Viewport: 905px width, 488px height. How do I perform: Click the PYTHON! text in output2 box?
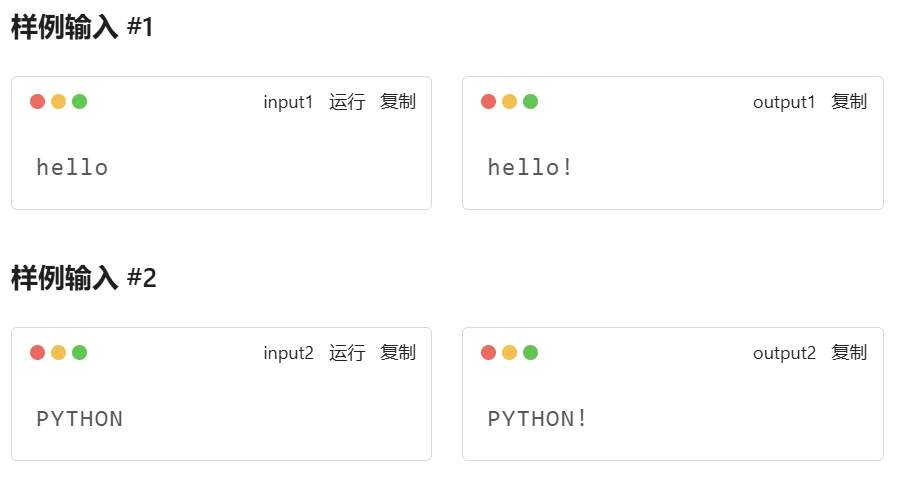click(x=537, y=418)
